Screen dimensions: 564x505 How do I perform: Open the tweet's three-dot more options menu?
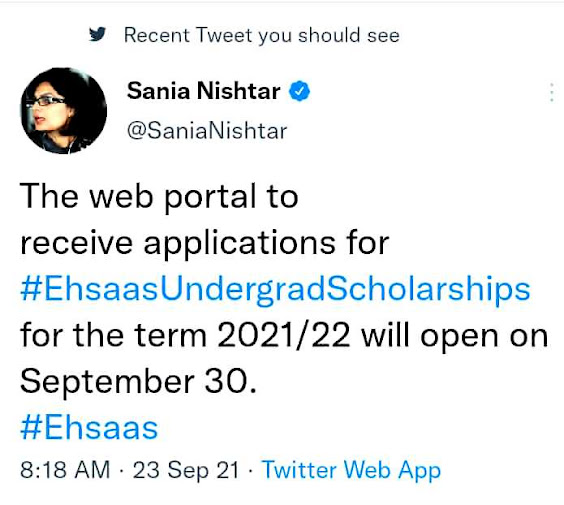pyautogui.click(x=552, y=92)
